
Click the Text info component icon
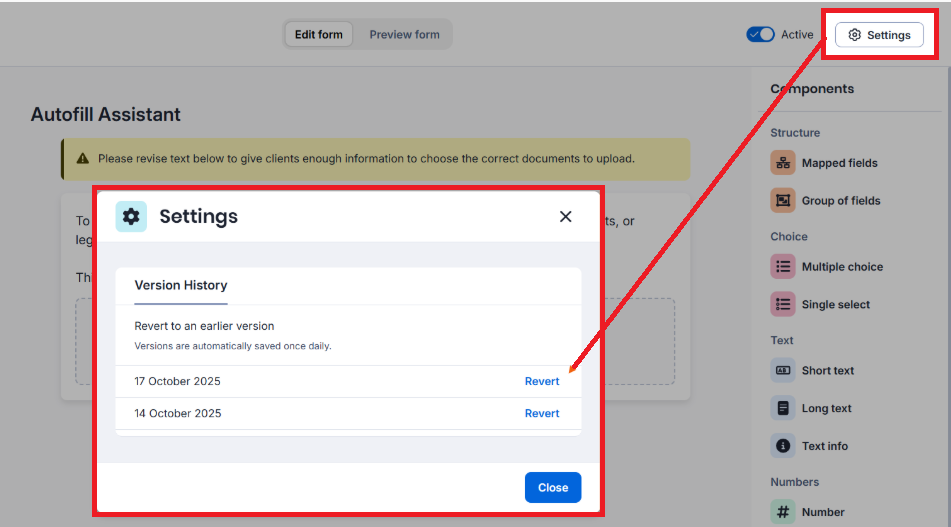(783, 446)
